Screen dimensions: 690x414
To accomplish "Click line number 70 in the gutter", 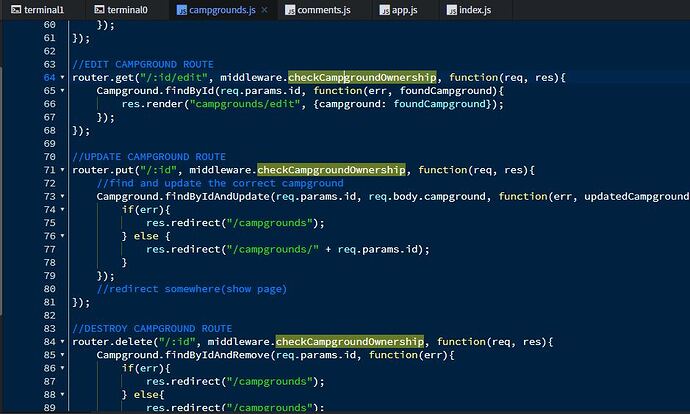I will point(50,157).
